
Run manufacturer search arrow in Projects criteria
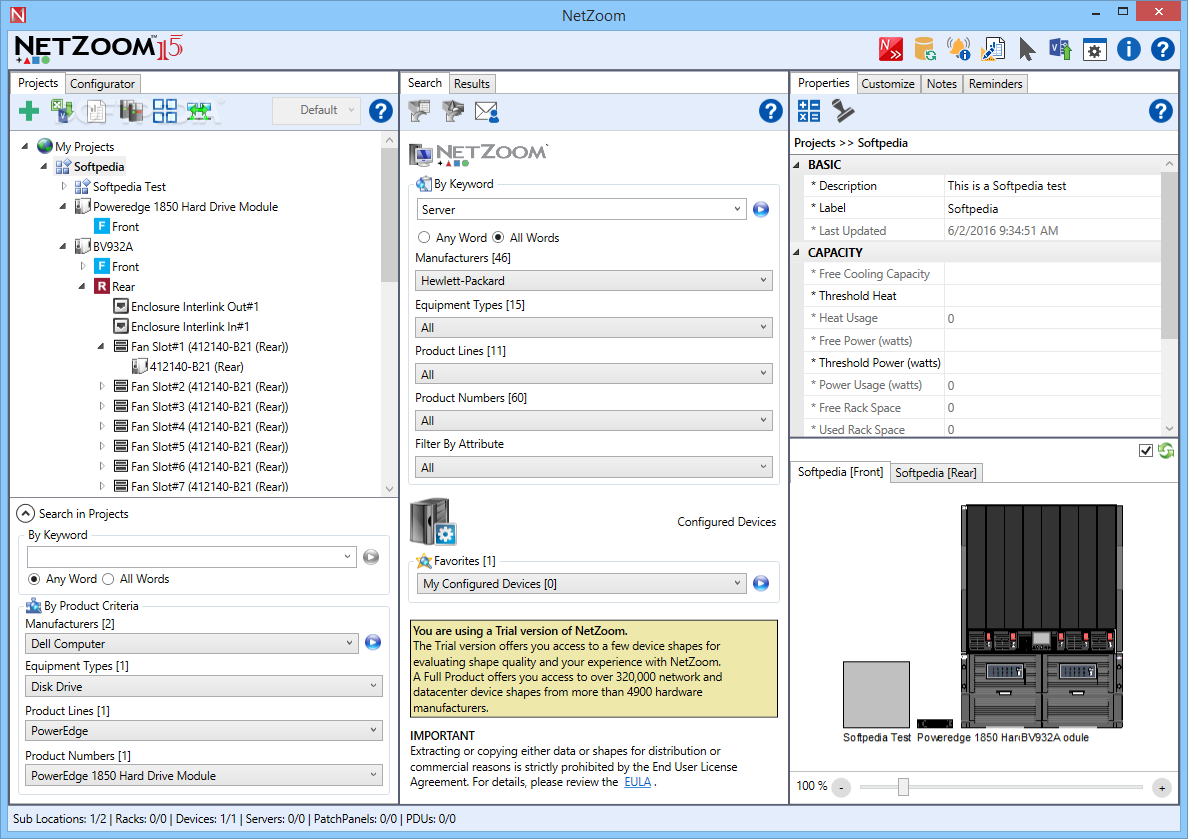(373, 643)
